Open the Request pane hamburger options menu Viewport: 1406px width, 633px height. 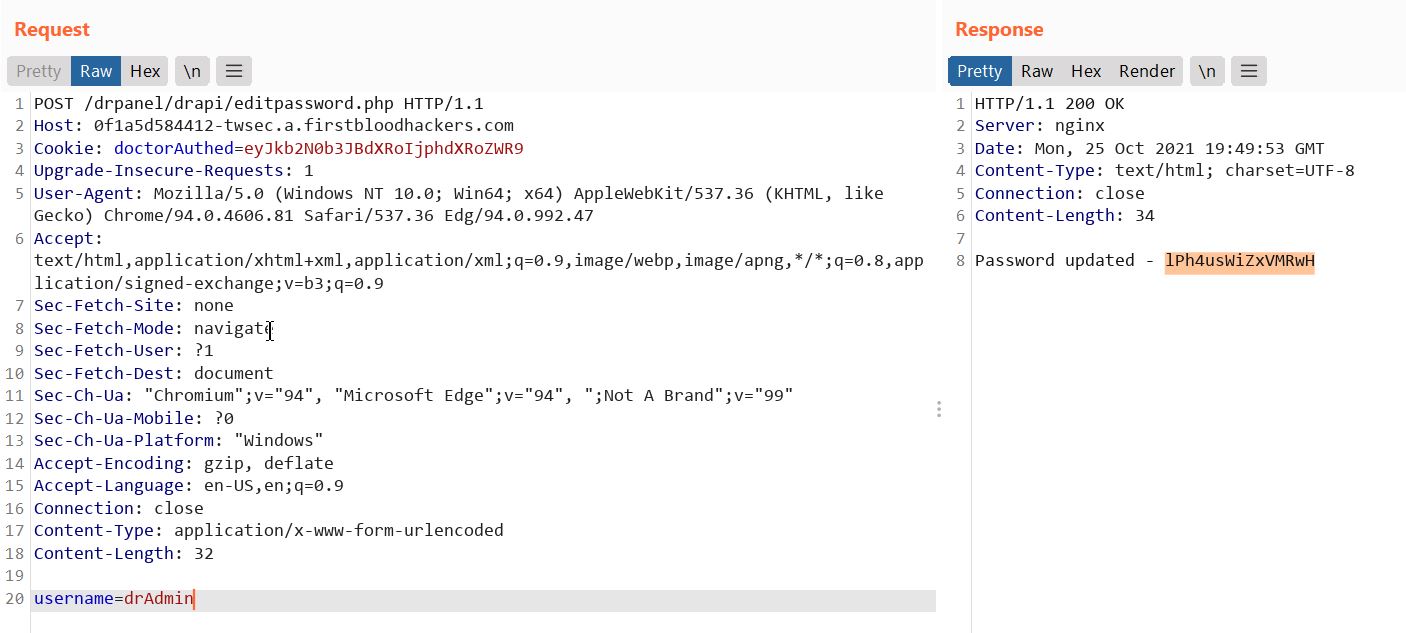click(x=234, y=71)
